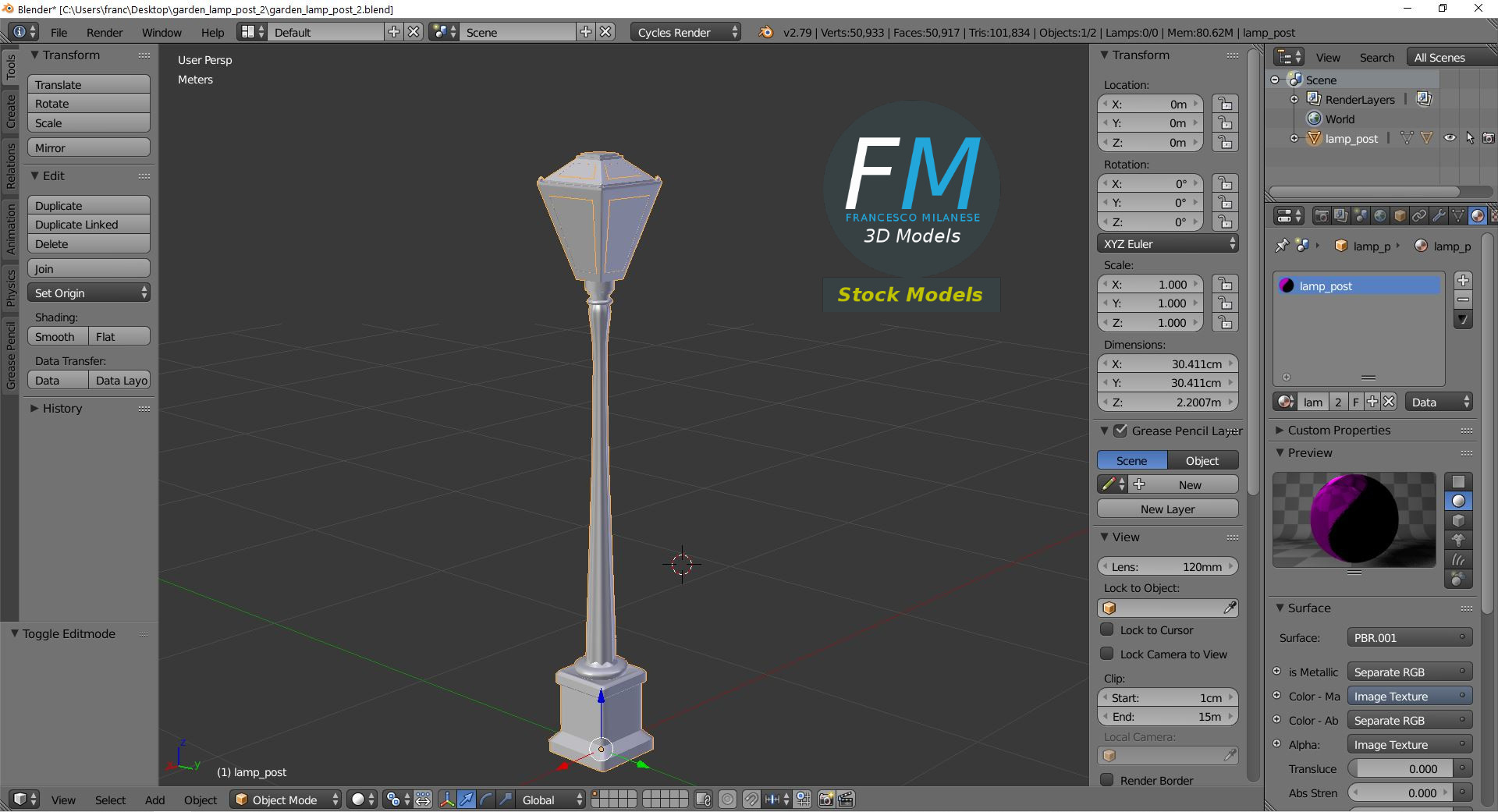Enable Render Border checkbox

tap(1106, 780)
